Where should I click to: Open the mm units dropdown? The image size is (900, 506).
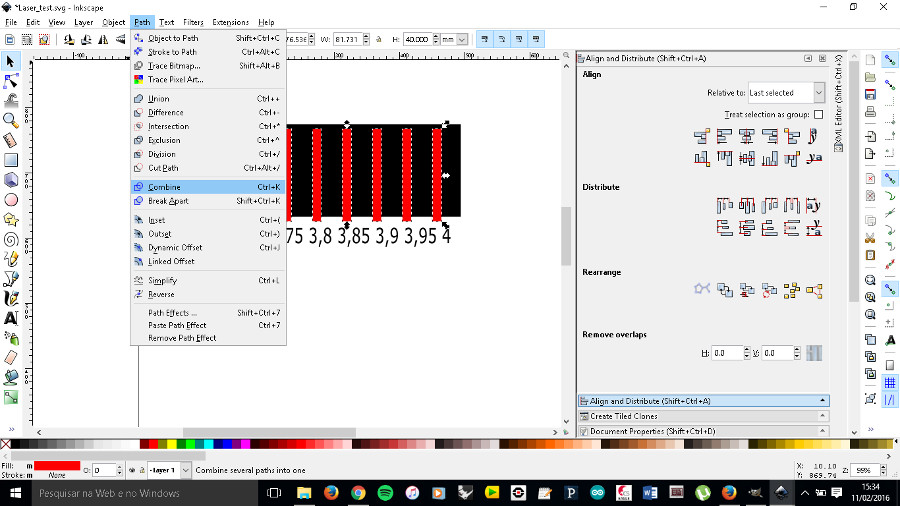pyautogui.click(x=454, y=40)
